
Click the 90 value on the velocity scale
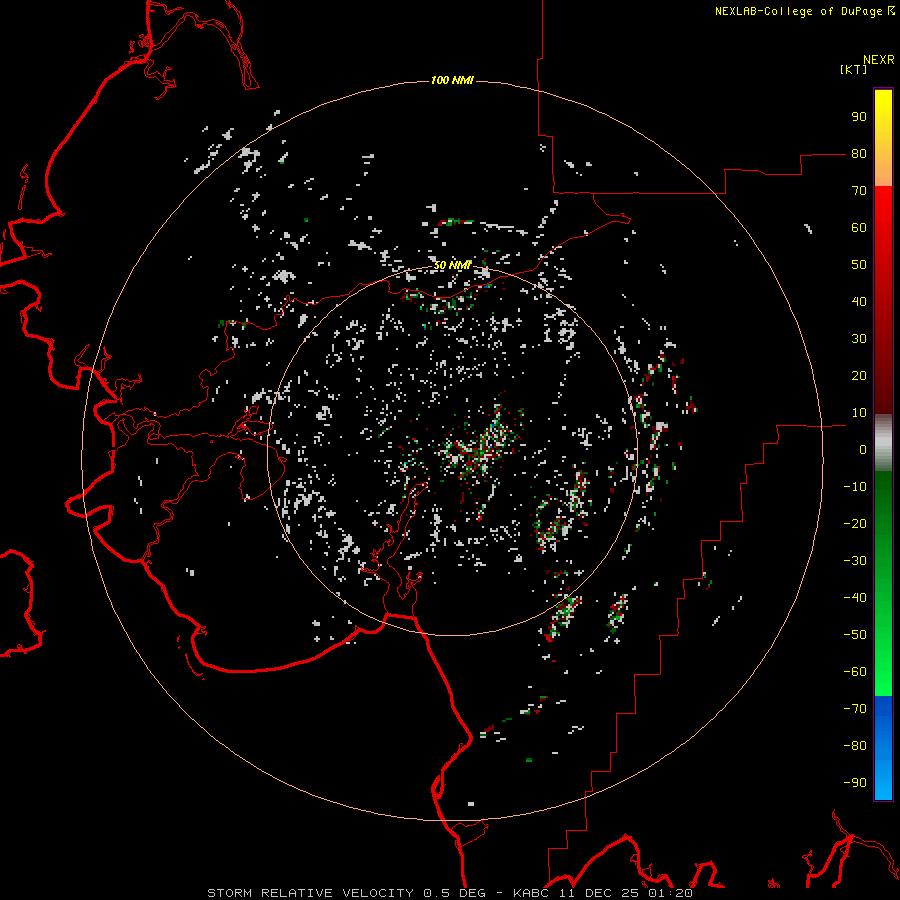pos(859,117)
